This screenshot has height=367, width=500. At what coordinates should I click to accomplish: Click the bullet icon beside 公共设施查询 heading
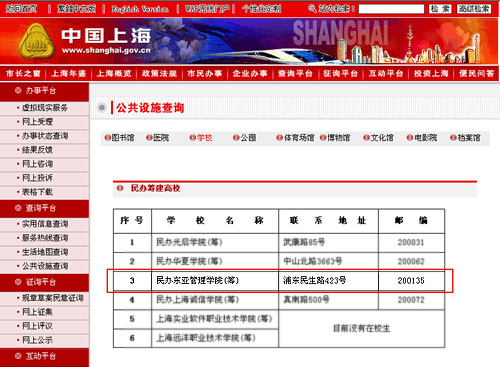102,107
